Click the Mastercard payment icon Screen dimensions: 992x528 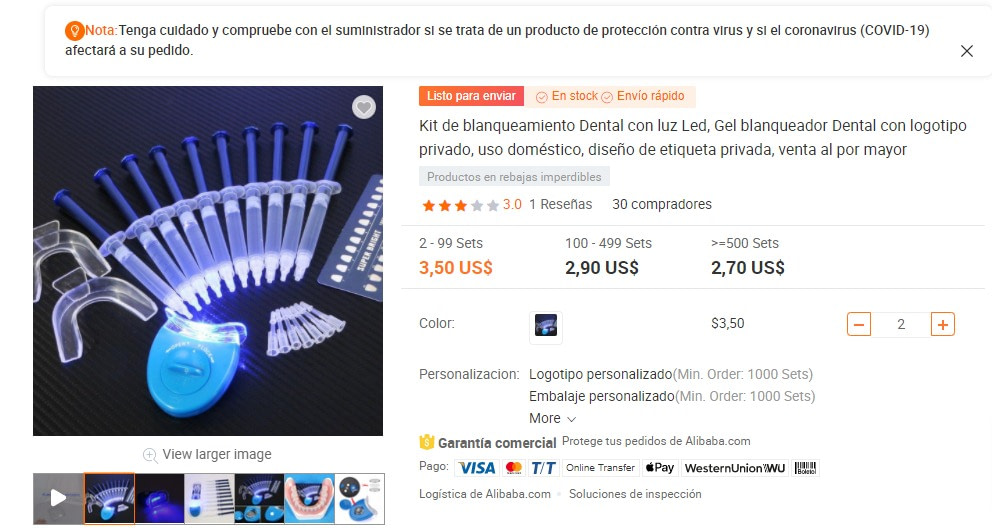click(514, 468)
